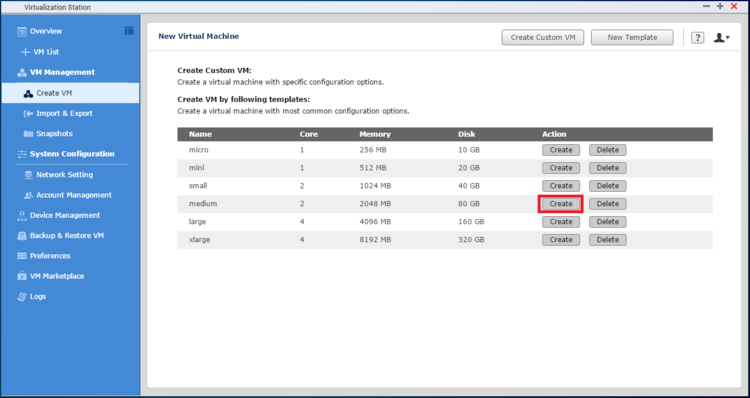Click the VM Marketplace bag icon

coord(22,276)
